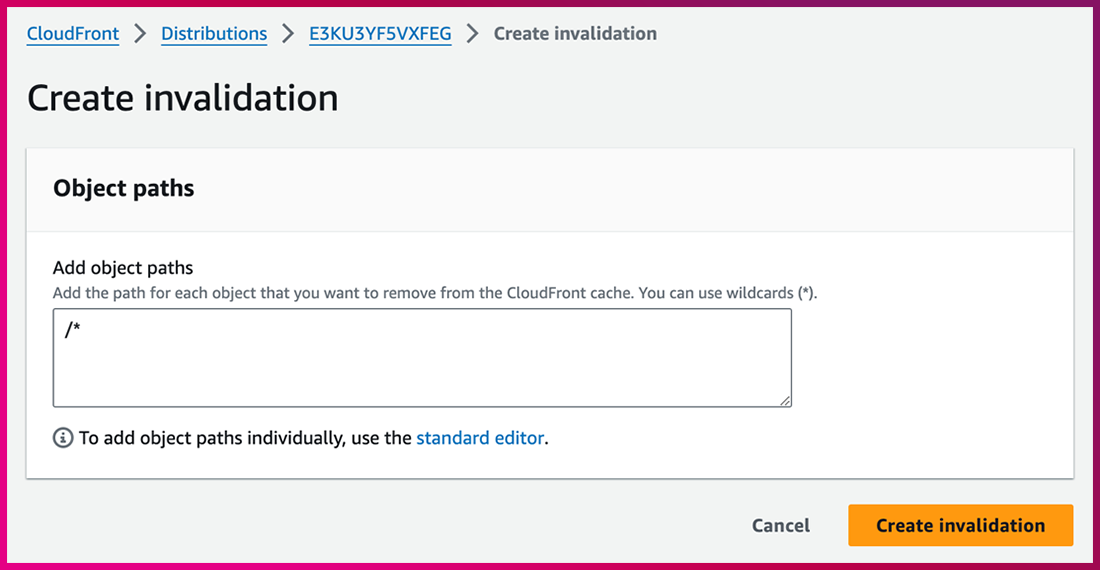
Task: Click the Create invalidation page heading
Action: pos(182,98)
